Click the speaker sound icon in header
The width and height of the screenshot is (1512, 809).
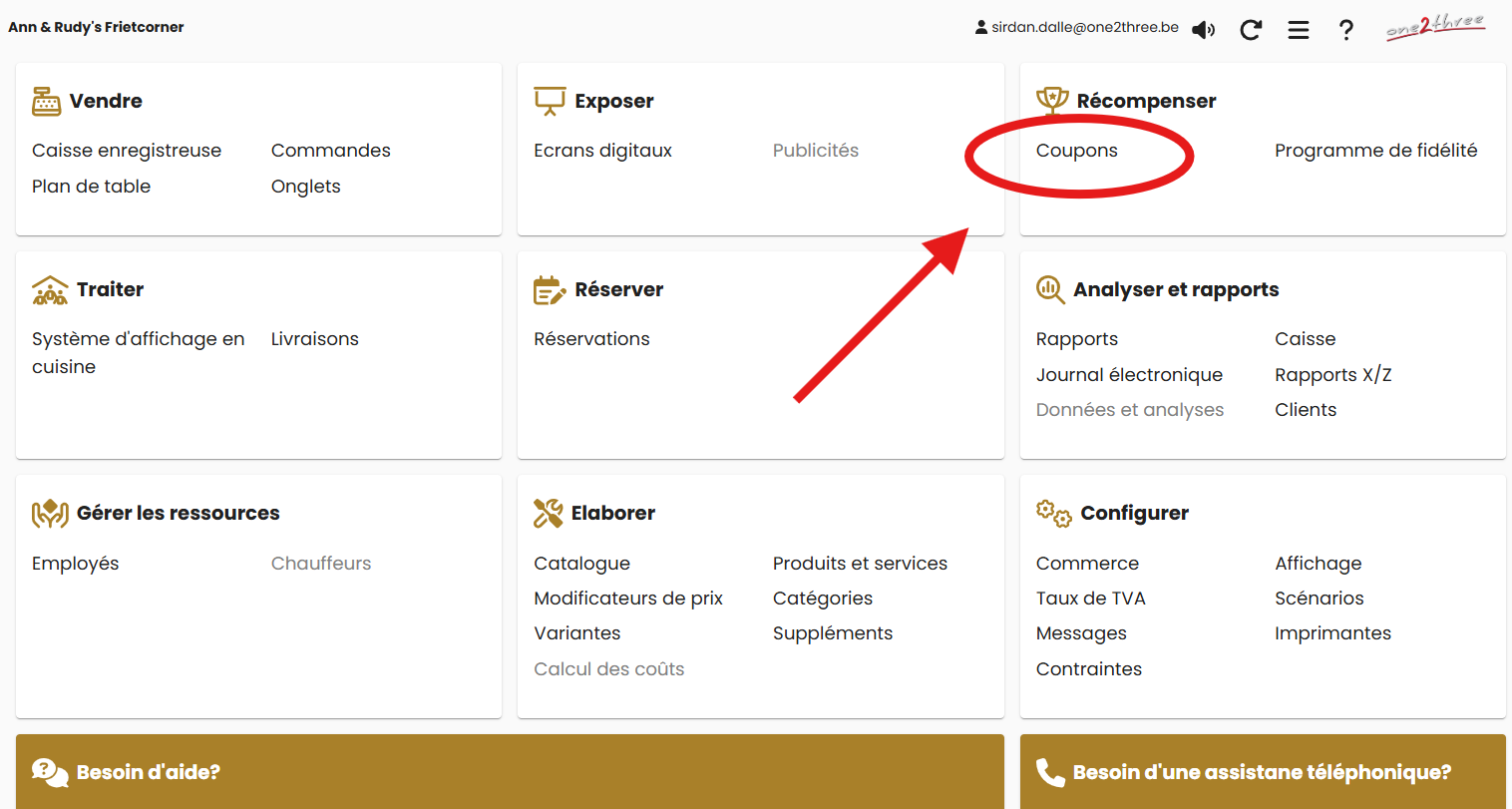1204,30
